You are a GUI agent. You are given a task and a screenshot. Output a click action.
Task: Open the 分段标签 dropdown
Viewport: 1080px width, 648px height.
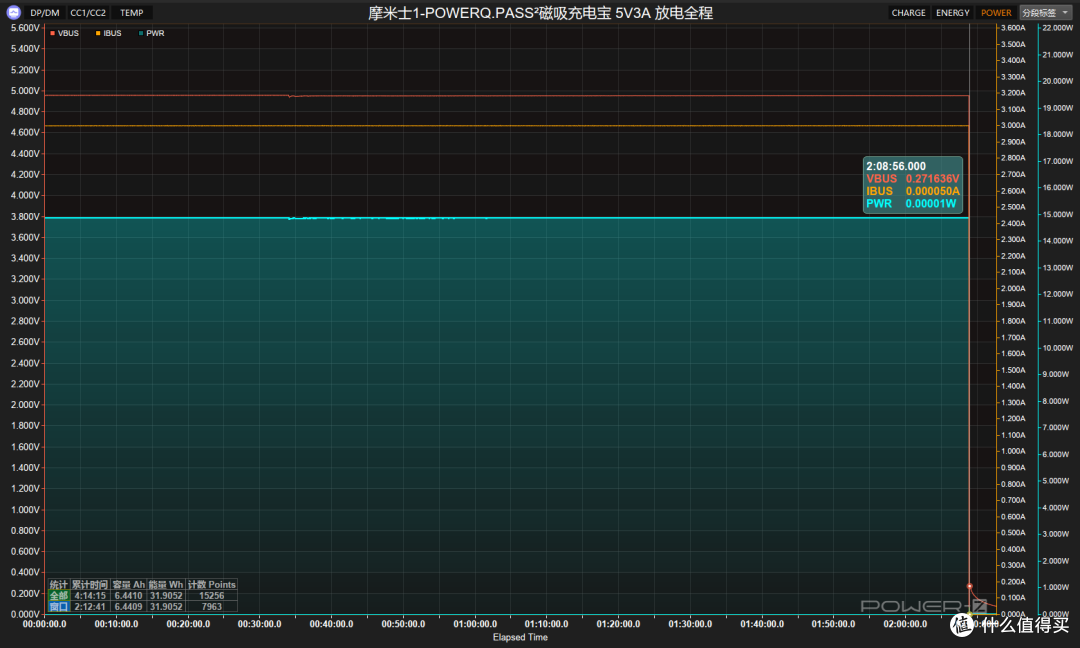tap(1046, 12)
